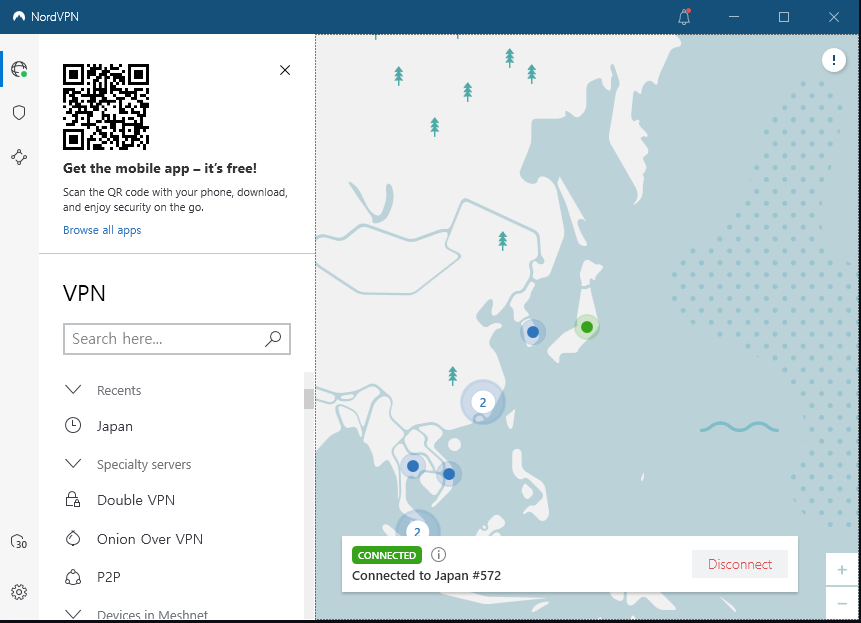Viewport: 861px width, 623px height.
Task: Select the blue pin west of Japan
Action: click(533, 332)
